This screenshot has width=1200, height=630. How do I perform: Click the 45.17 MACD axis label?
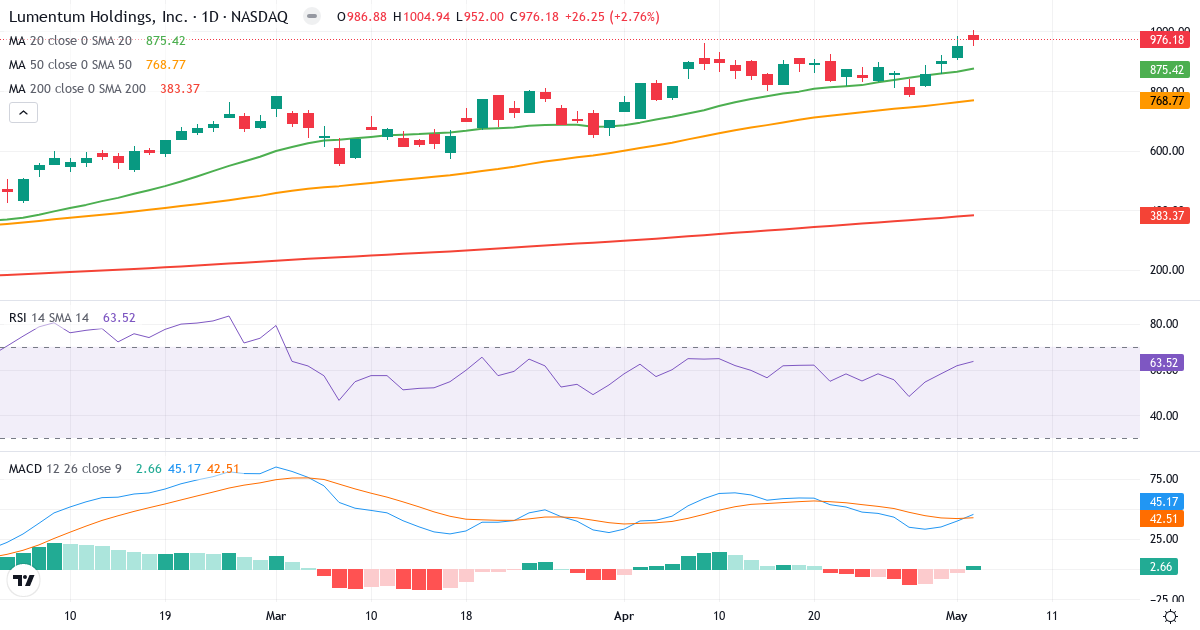[1161, 503]
